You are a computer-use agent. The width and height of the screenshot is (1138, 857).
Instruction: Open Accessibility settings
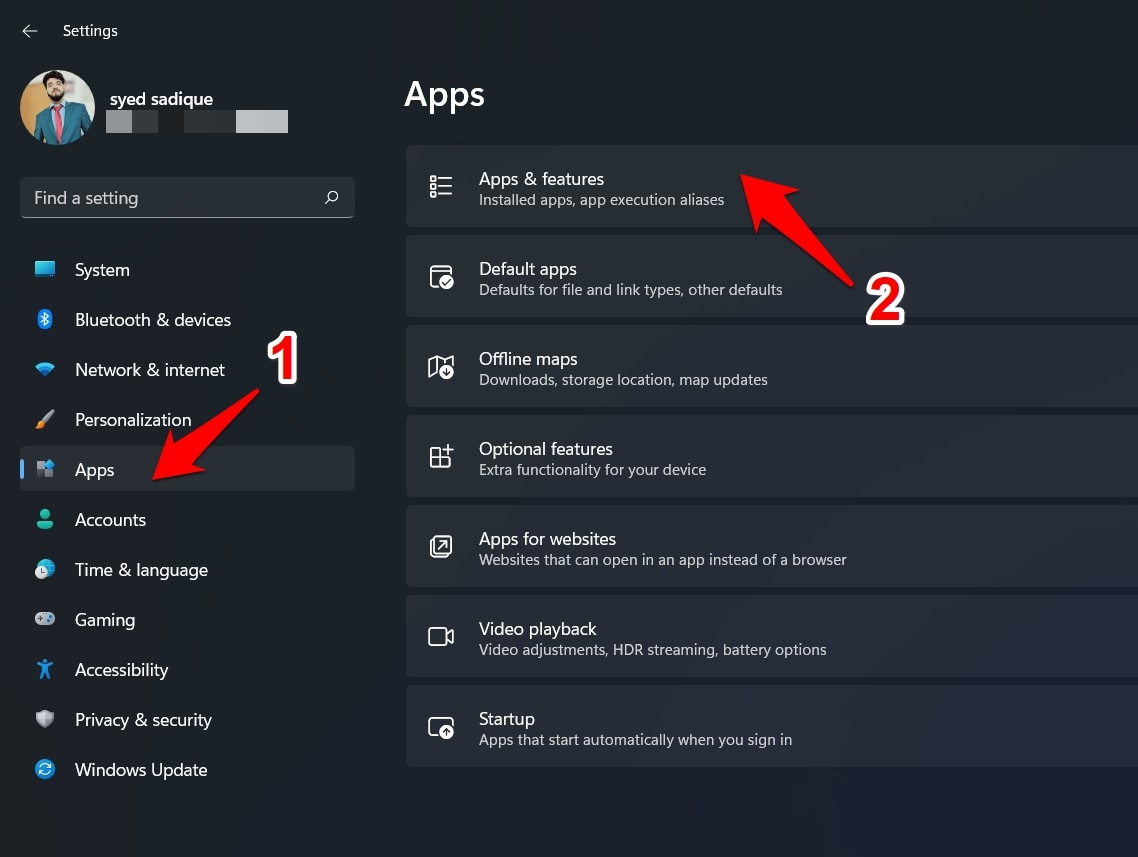pos(187,670)
